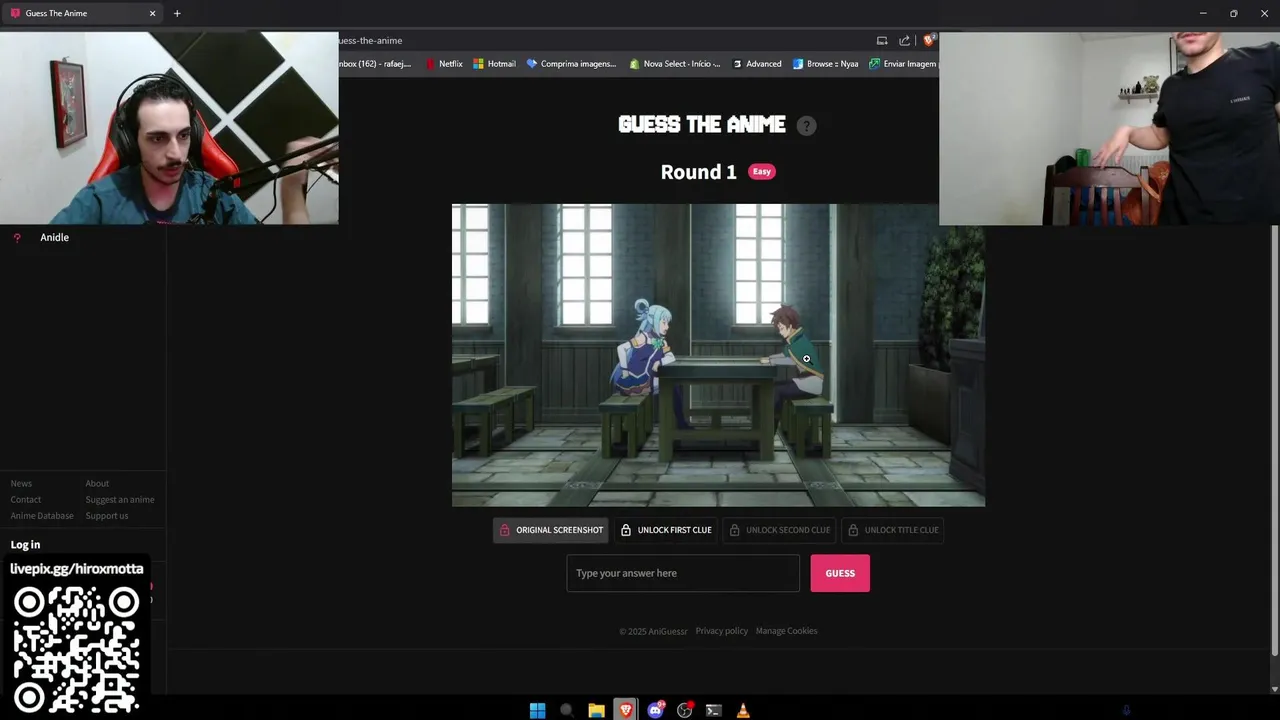Close the Guess The Anime tab

(x=153, y=13)
